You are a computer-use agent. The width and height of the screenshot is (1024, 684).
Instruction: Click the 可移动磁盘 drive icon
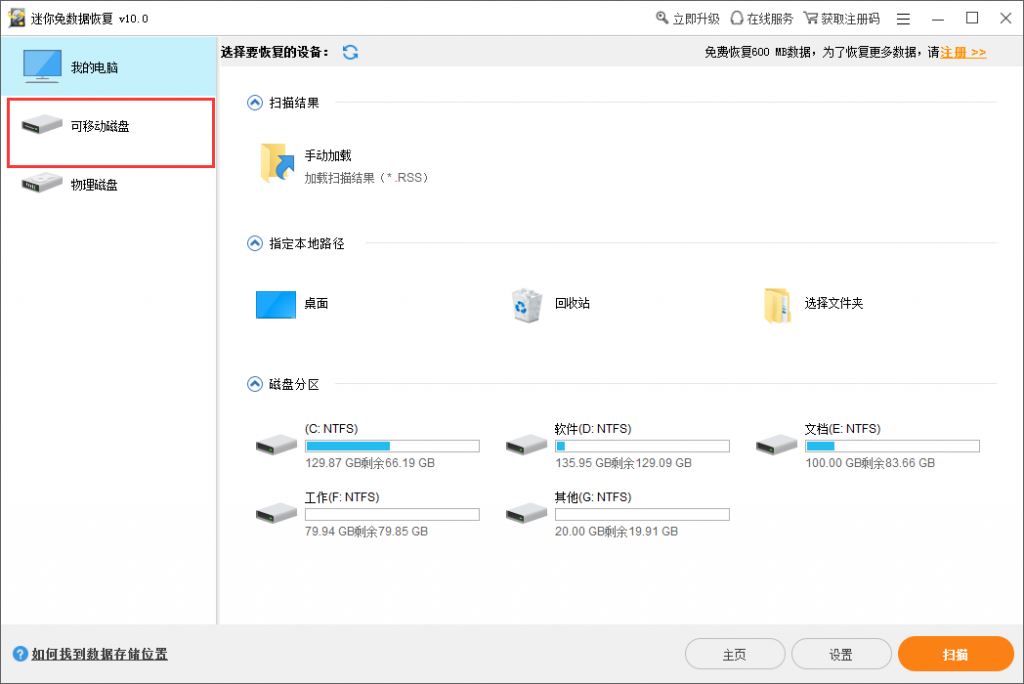41,124
